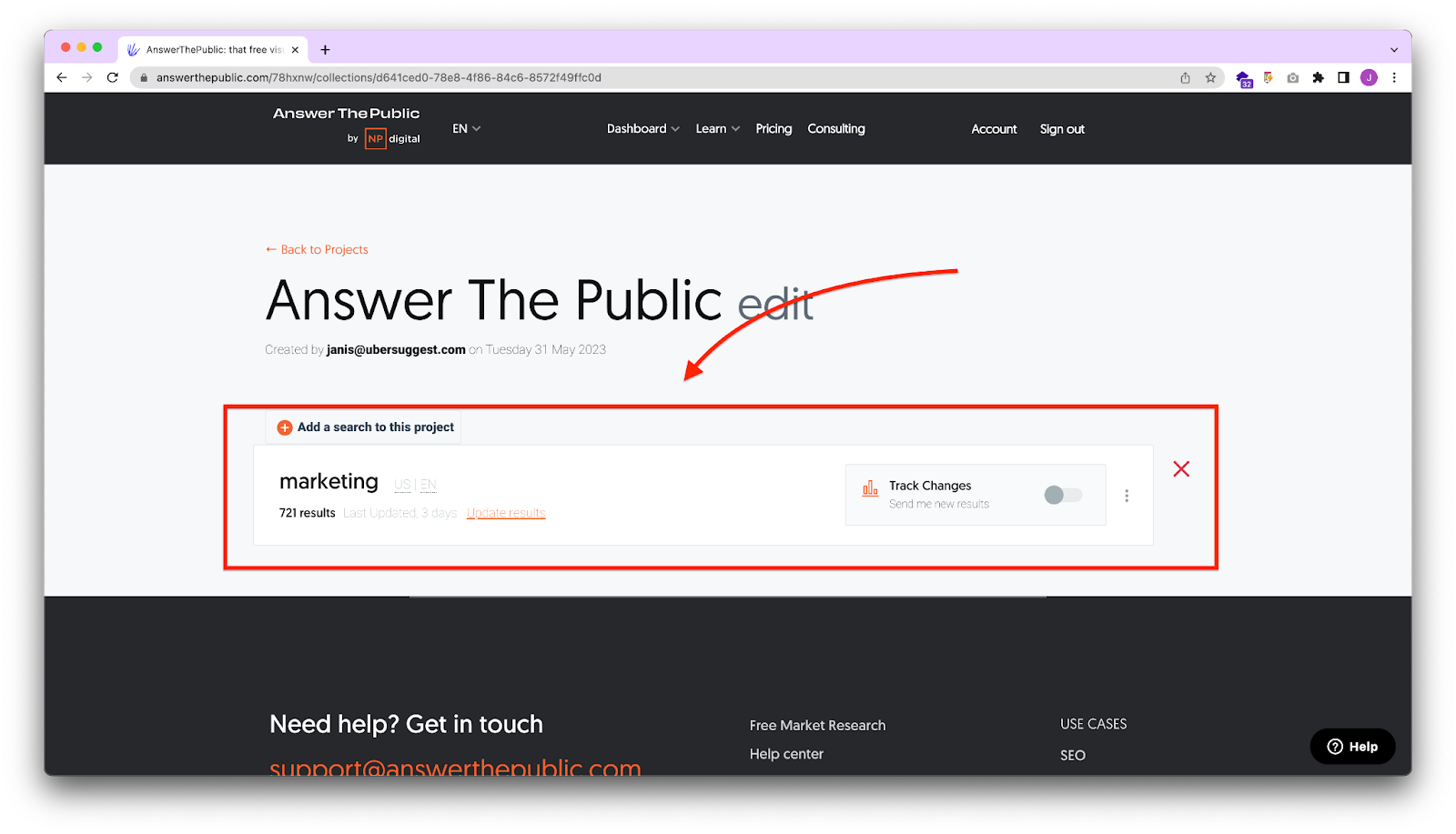Open the Help center footer link

tap(786, 754)
